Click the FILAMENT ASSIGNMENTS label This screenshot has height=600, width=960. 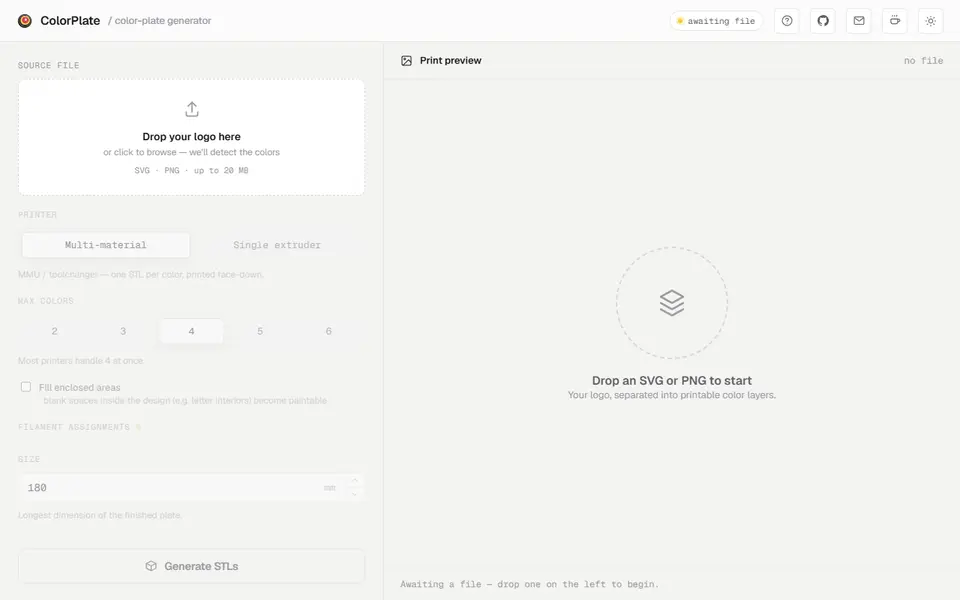pos(74,427)
